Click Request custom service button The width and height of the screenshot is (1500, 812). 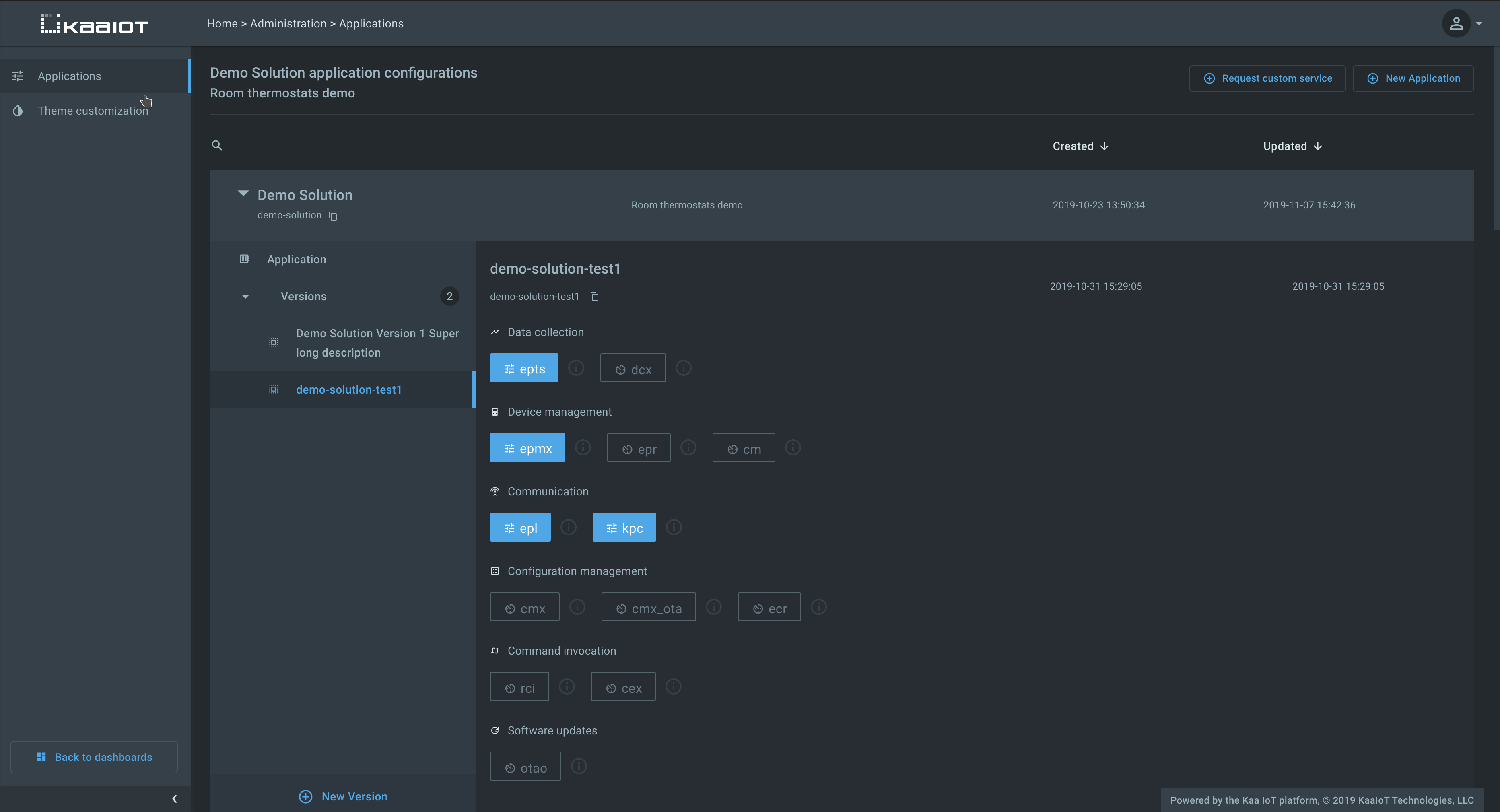pos(1267,78)
